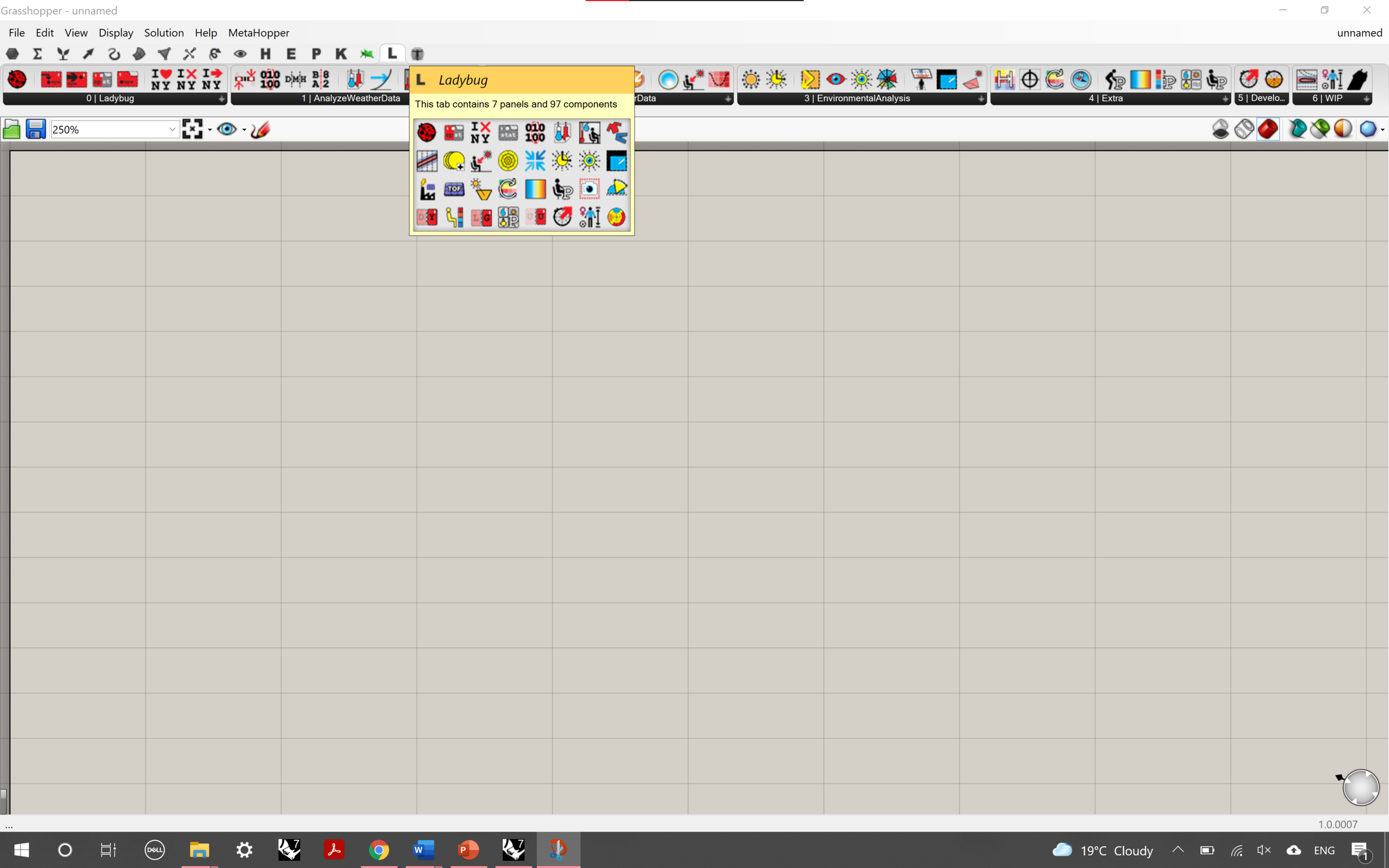
Task: Open Google Chrome from the taskbar
Action: pos(379,850)
